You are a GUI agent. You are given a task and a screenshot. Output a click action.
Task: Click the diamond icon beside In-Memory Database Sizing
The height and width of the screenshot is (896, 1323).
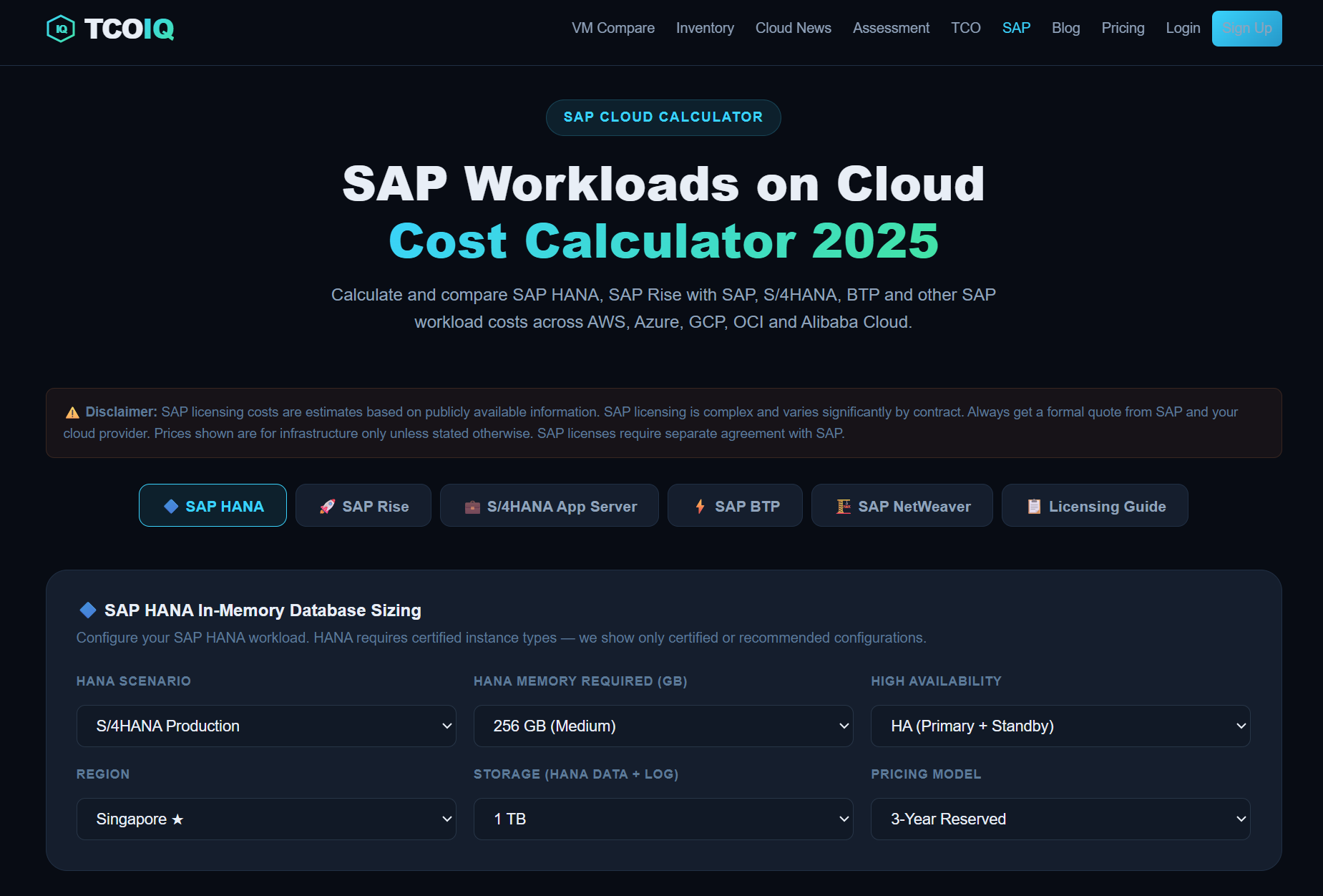click(x=87, y=610)
